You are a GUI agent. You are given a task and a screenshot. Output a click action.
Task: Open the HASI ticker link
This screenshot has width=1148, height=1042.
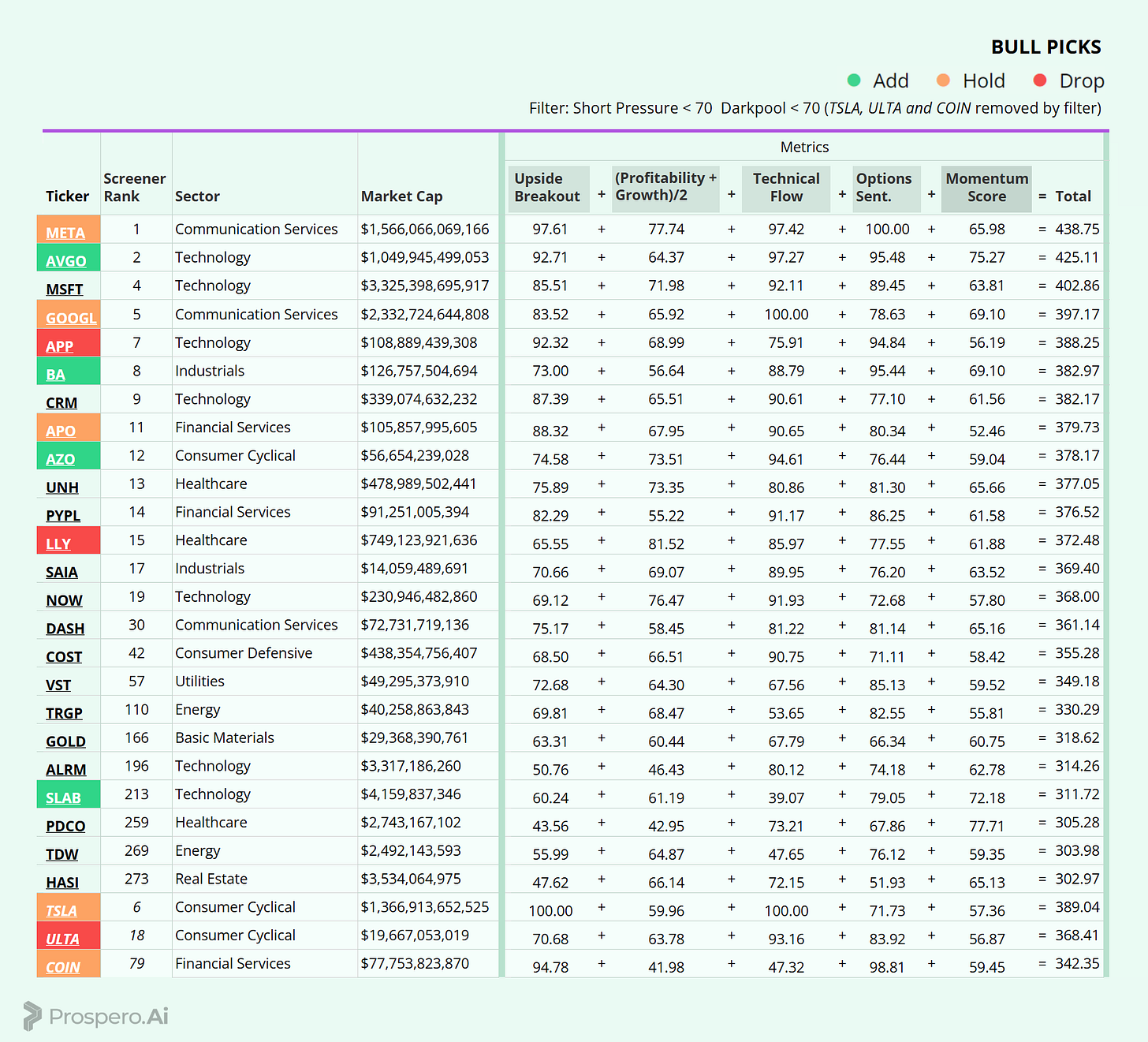coord(62,883)
